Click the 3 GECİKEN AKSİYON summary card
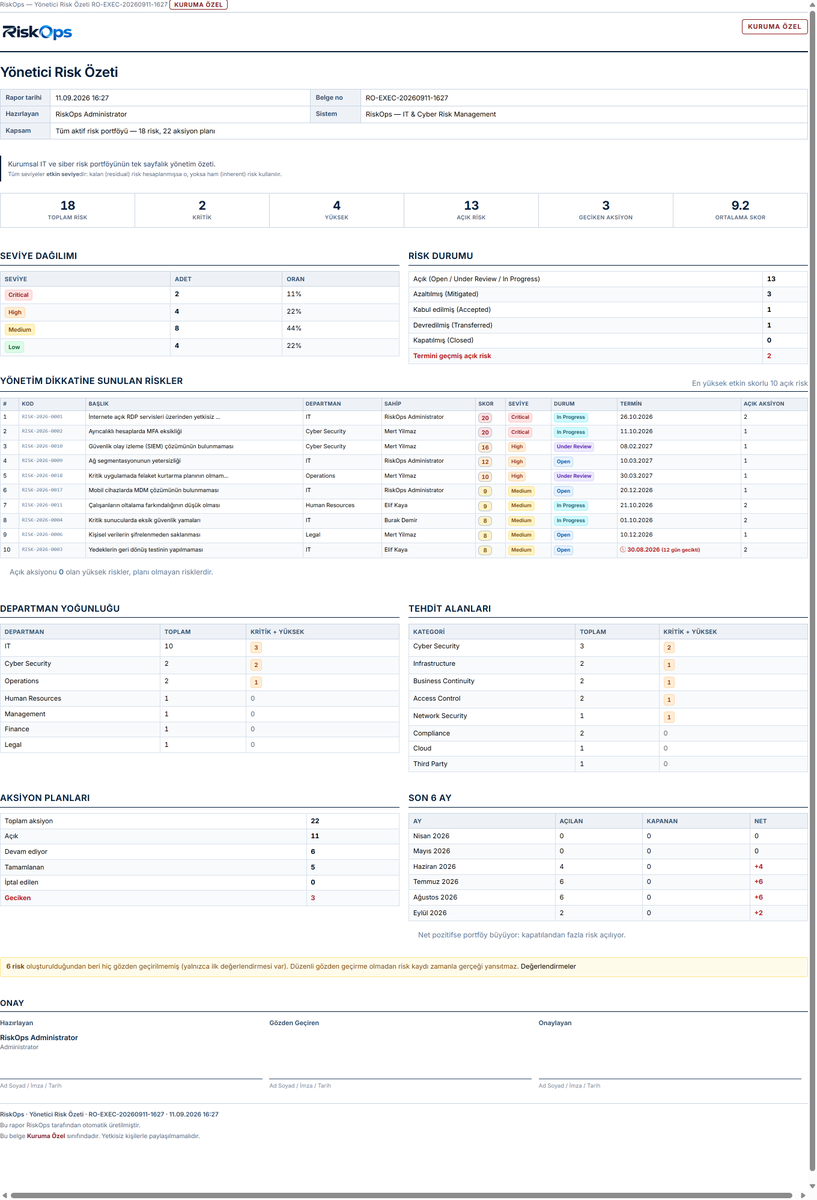This screenshot has height=1200, width=817. pos(606,209)
